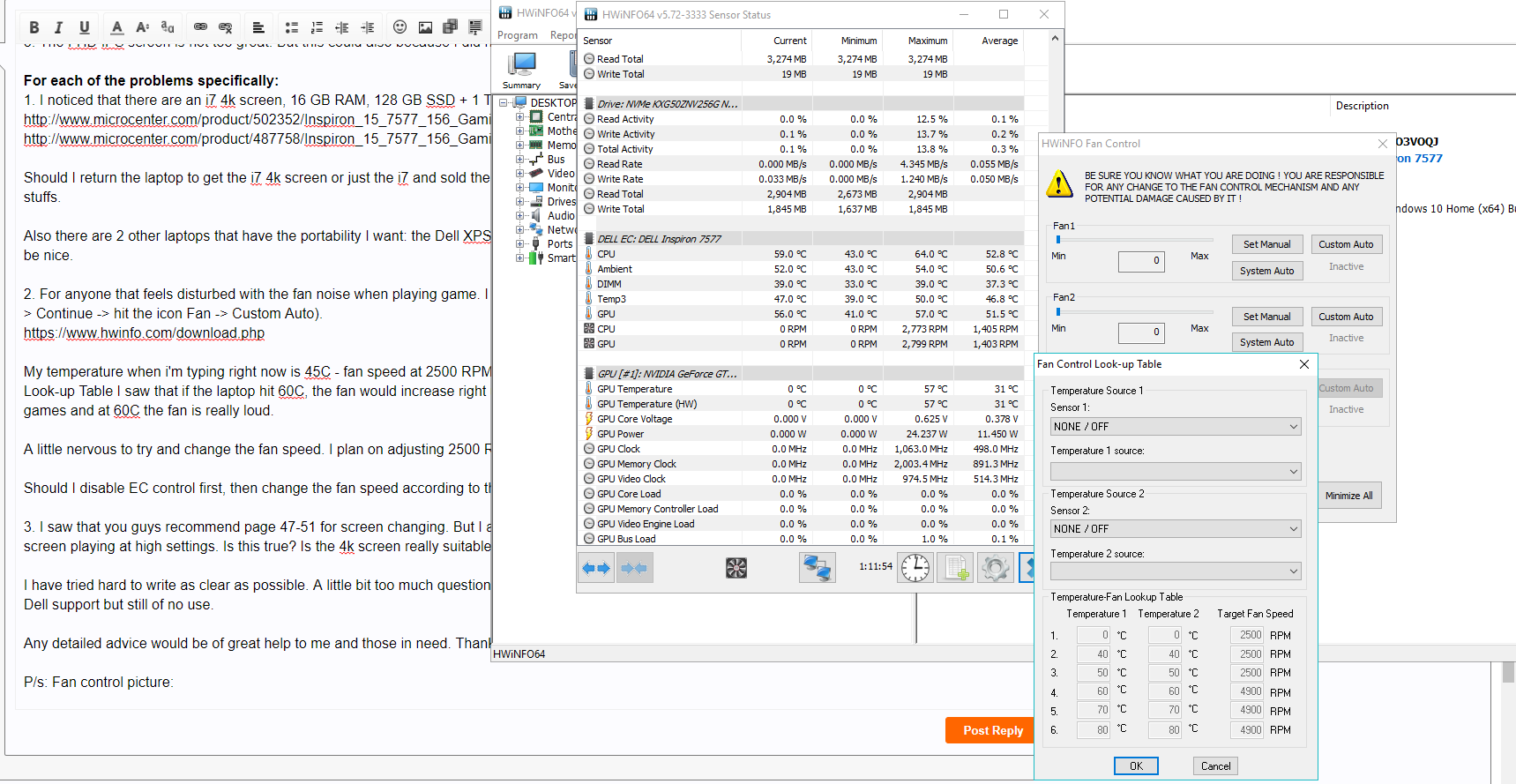This screenshot has width=1516, height=784.
Task: Open the Temperature 2 source dropdown
Action: coord(1176,571)
